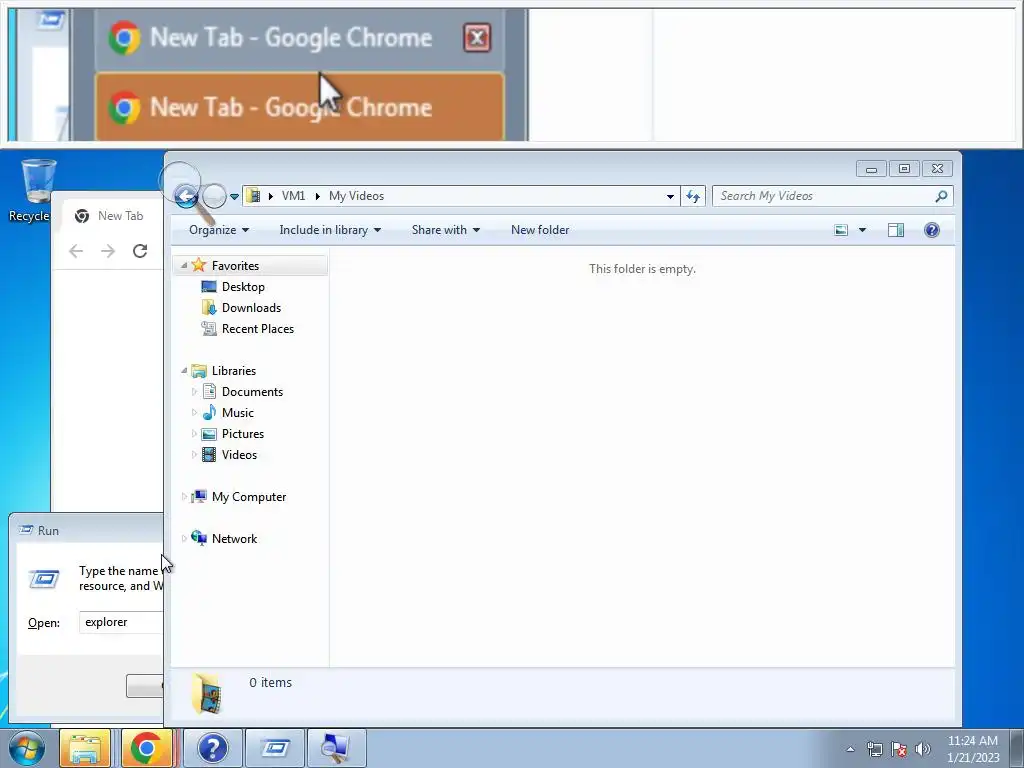Expand the Documents library
The width and height of the screenshot is (1024, 768).
pyautogui.click(x=194, y=392)
